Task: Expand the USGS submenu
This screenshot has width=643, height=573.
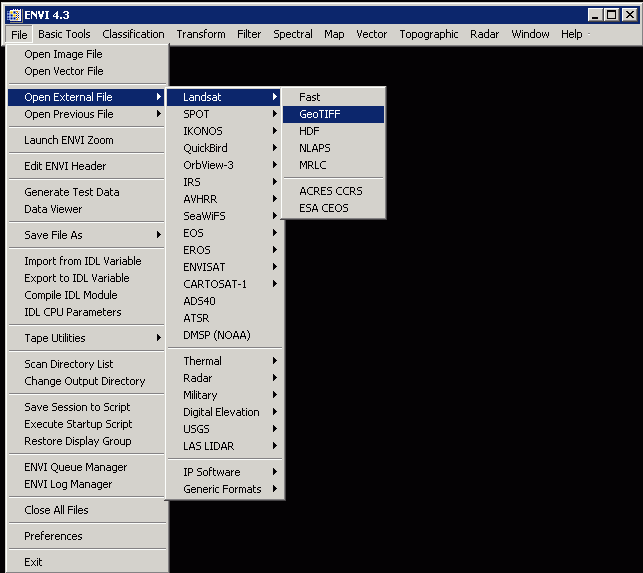Action: (224, 429)
